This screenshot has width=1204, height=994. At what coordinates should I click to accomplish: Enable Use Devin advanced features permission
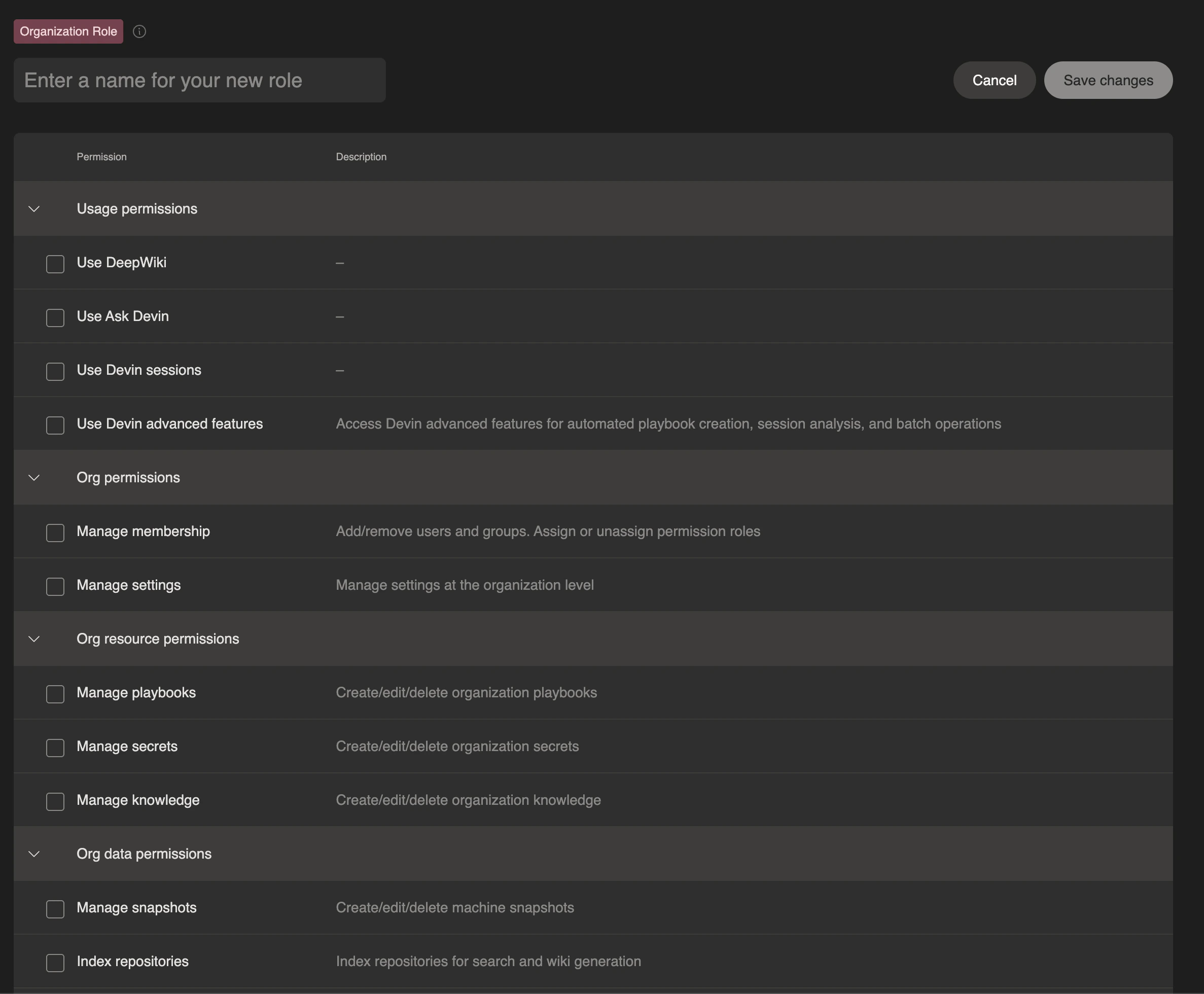(x=55, y=425)
